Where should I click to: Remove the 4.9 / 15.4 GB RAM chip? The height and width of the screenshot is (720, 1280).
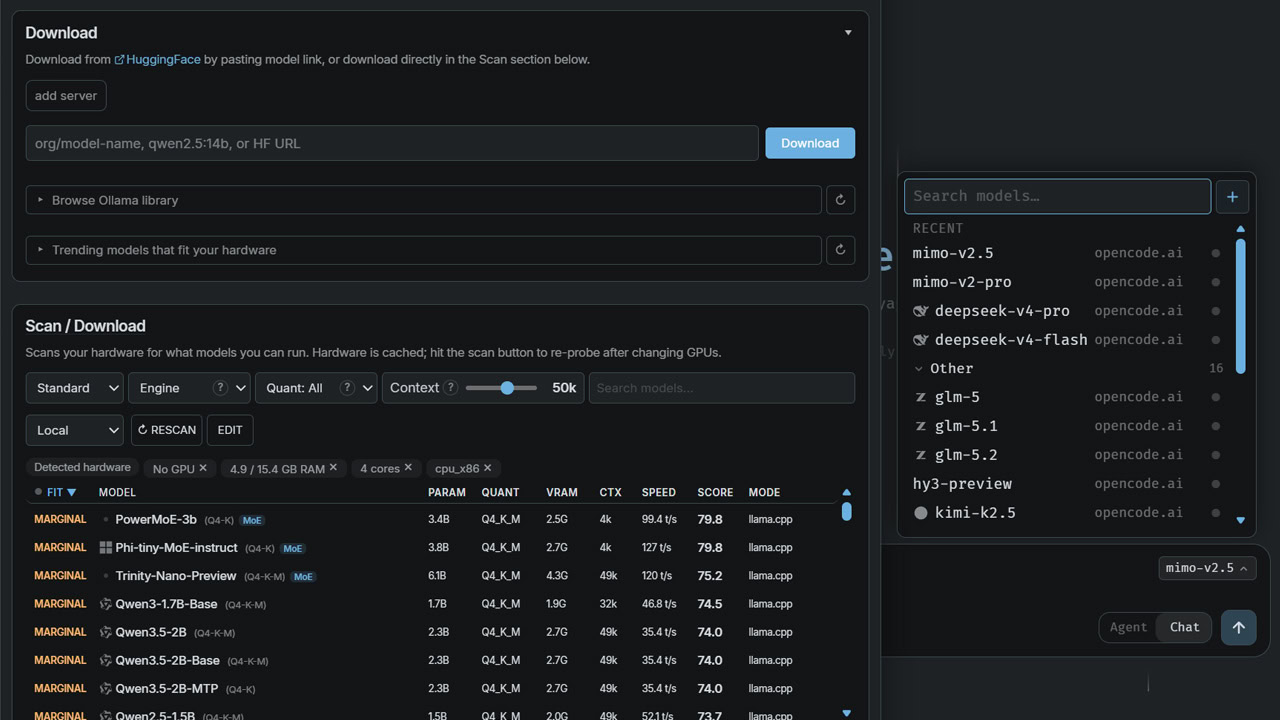[x=333, y=468]
